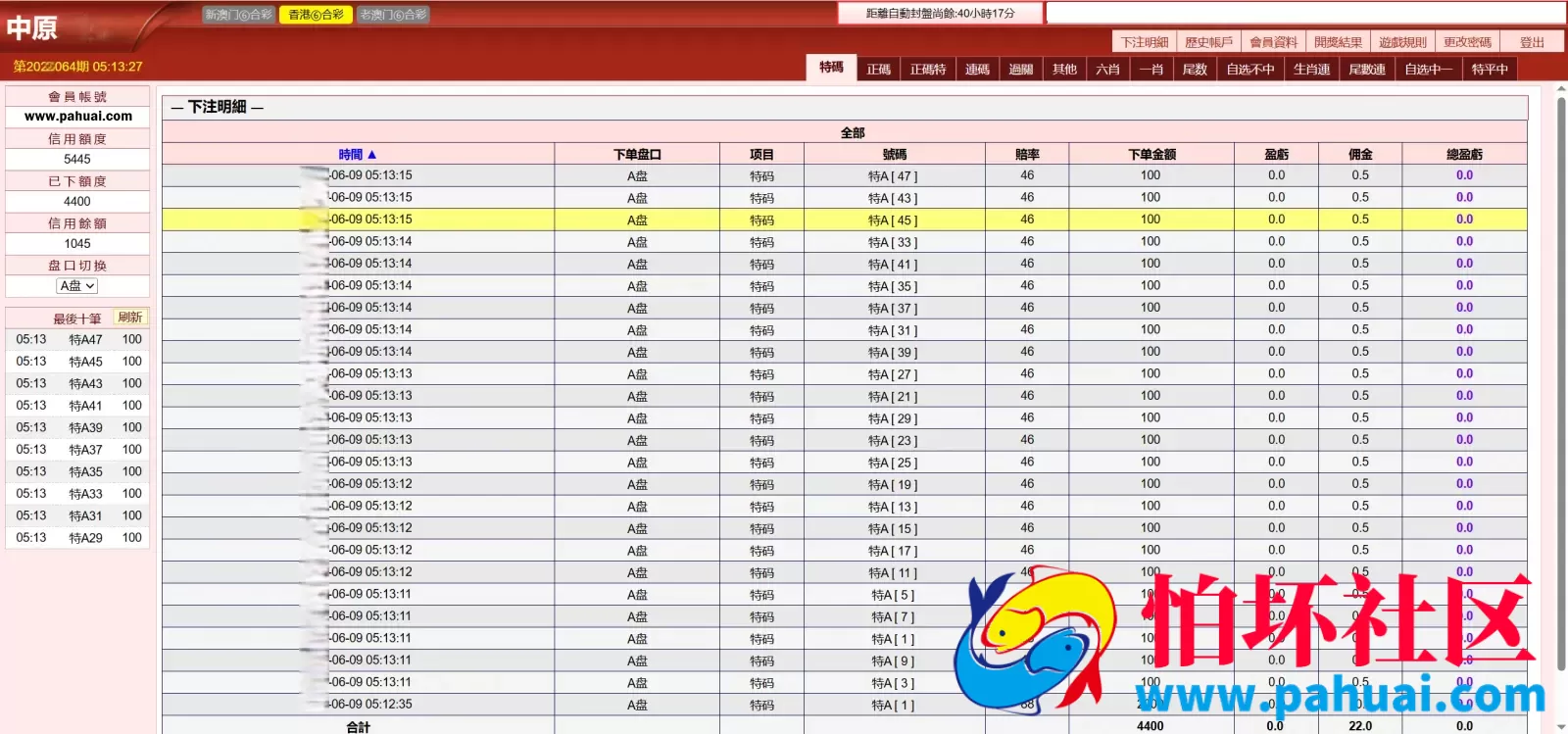Open the 歷史帳戶 page
Screen dimensions: 1568x734
1208,42
